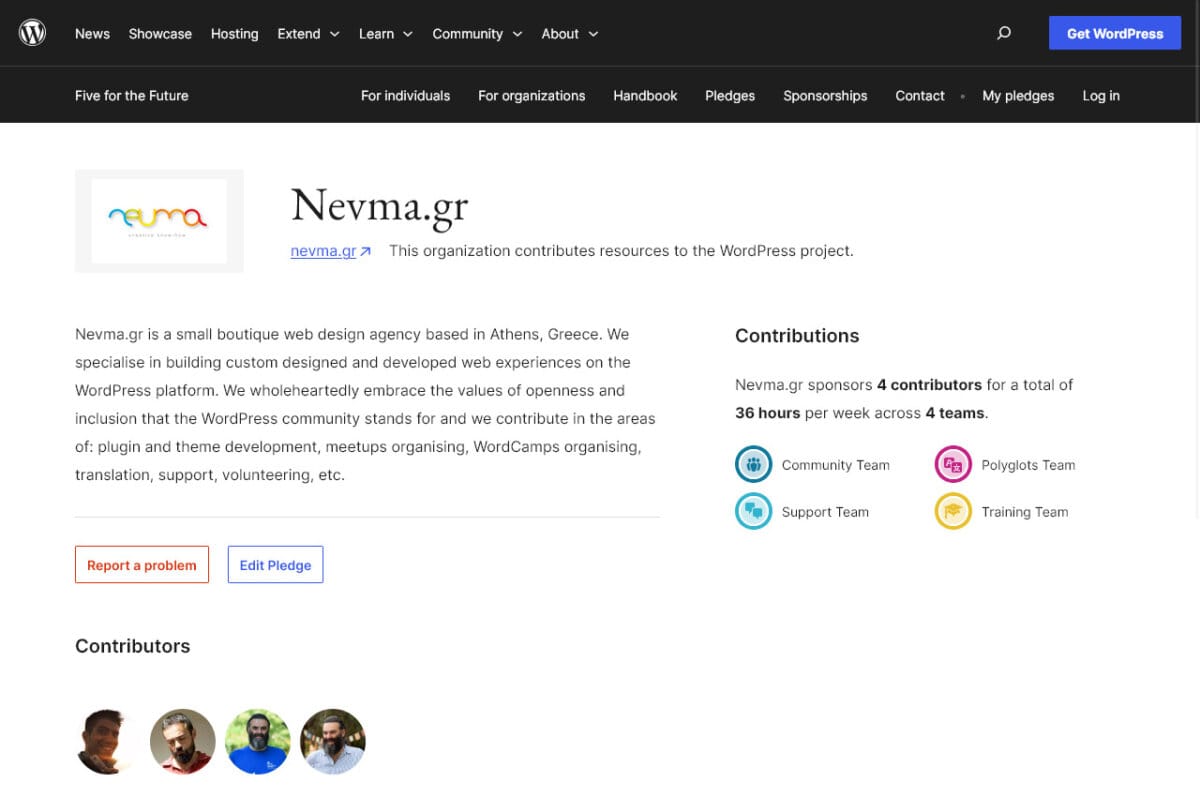Open the second contributor avatar
Image resolution: width=1200 pixels, height=797 pixels.
(183, 742)
